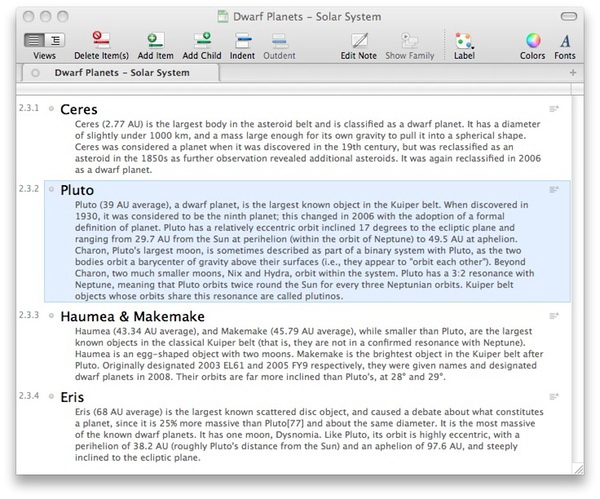Select the Haumea & Makemake heading
Image resolution: width=600 pixels, height=499 pixels.
click(132, 317)
